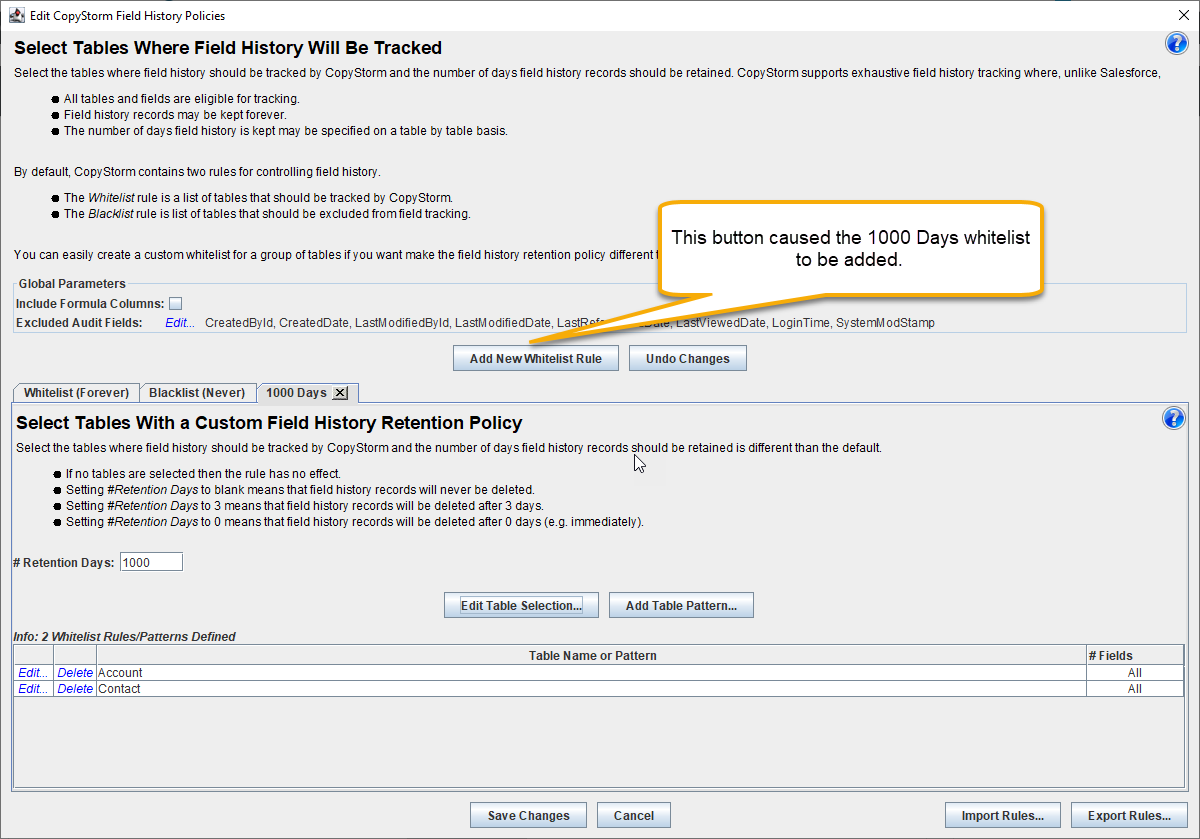The image size is (1200, 839).
Task: Click the # Fields column header
Action: (1135, 655)
